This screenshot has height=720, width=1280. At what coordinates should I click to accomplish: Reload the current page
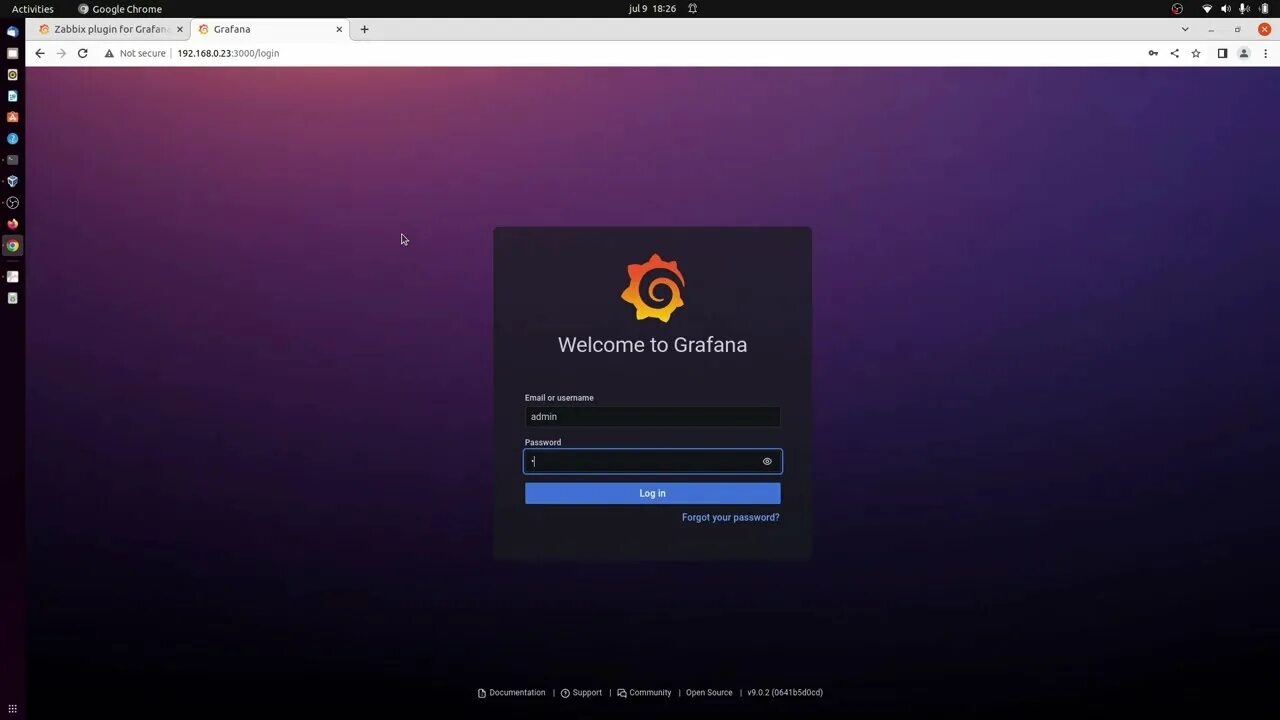[83, 53]
